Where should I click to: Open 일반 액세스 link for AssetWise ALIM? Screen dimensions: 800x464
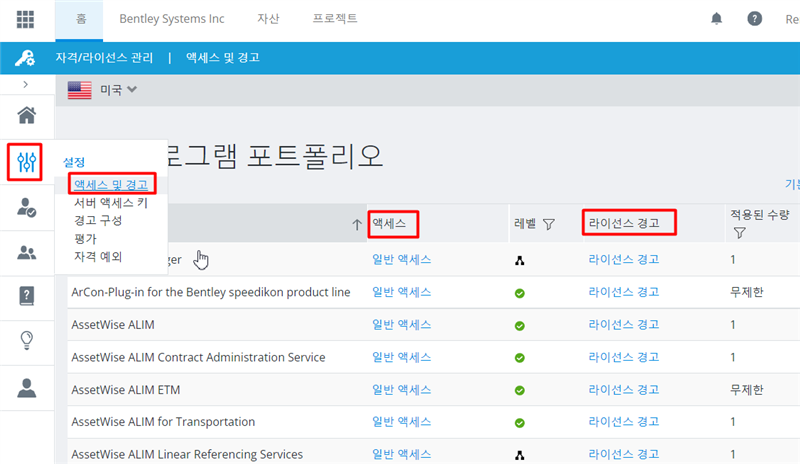click(x=402, y=325)
